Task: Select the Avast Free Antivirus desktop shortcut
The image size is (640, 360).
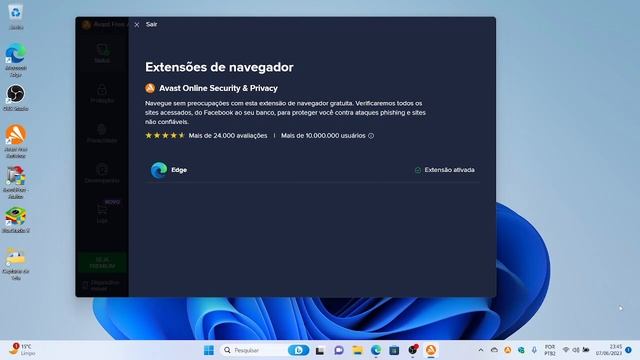Action: coord(16,141)
